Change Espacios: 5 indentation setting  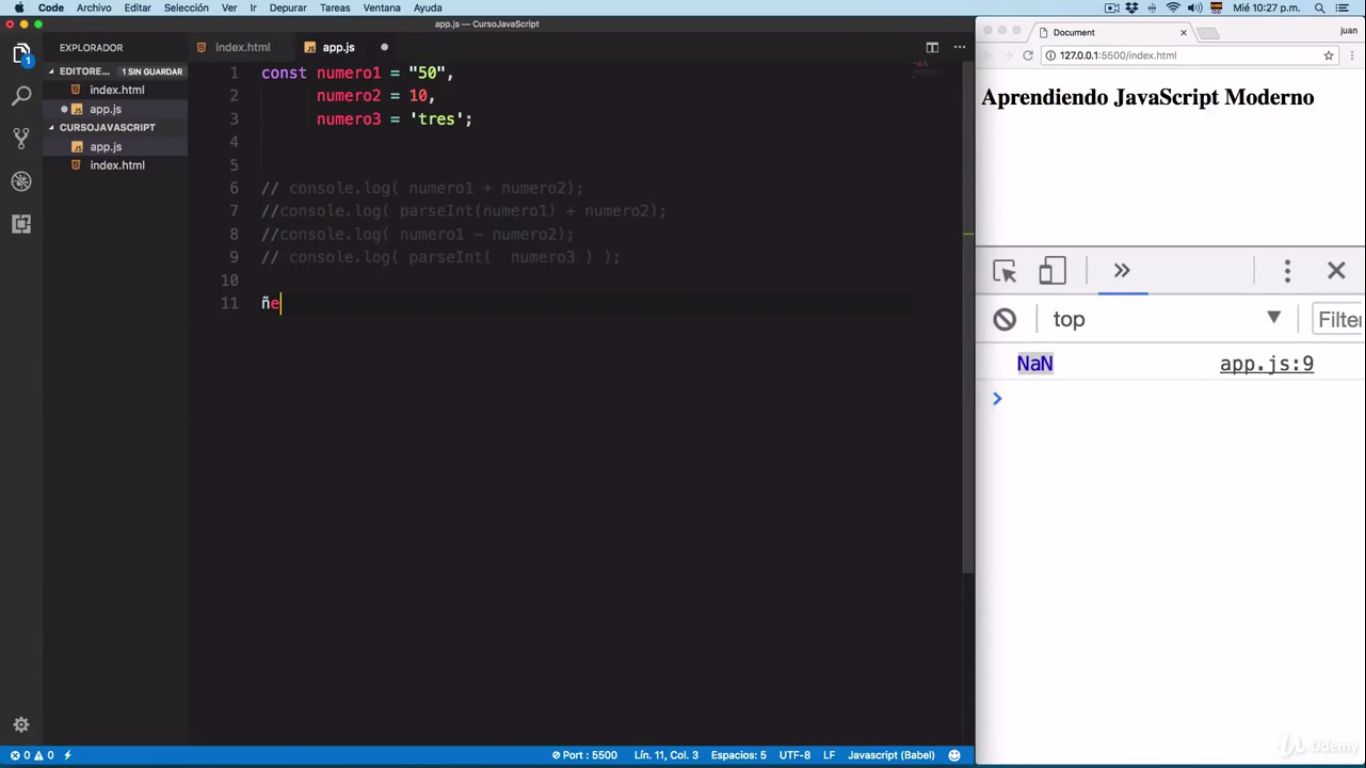[x=738, y=755]
